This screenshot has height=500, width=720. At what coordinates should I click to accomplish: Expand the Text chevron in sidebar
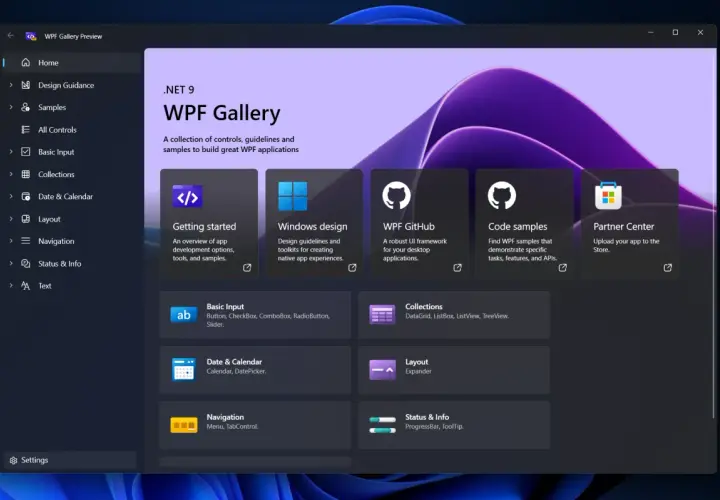pos(11,286)
